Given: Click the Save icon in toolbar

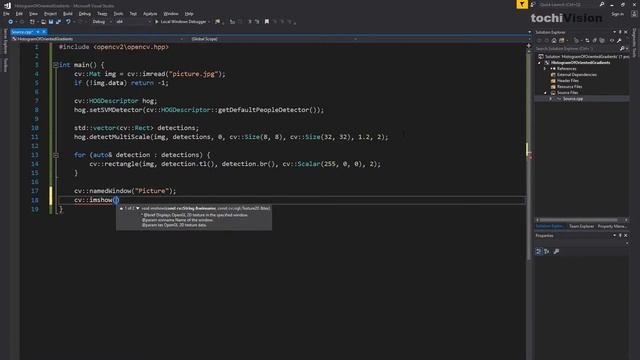Looking at the screenshot, I should [x=51, y=22].
